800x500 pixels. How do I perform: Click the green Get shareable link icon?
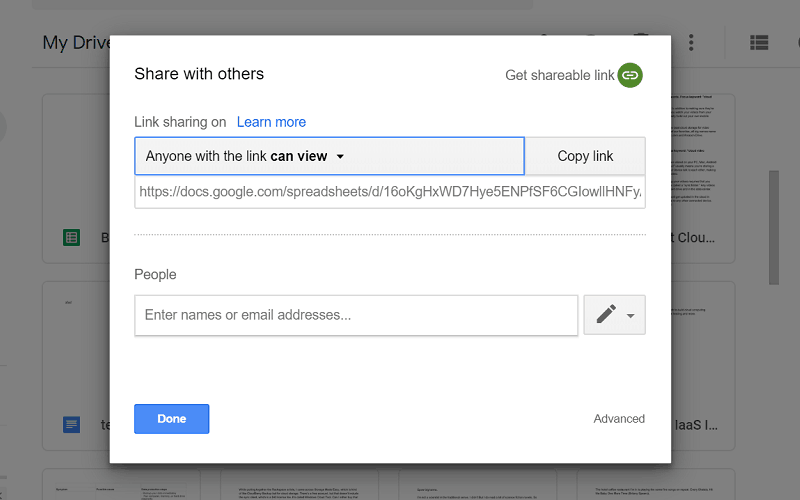(x=630, y=75)
